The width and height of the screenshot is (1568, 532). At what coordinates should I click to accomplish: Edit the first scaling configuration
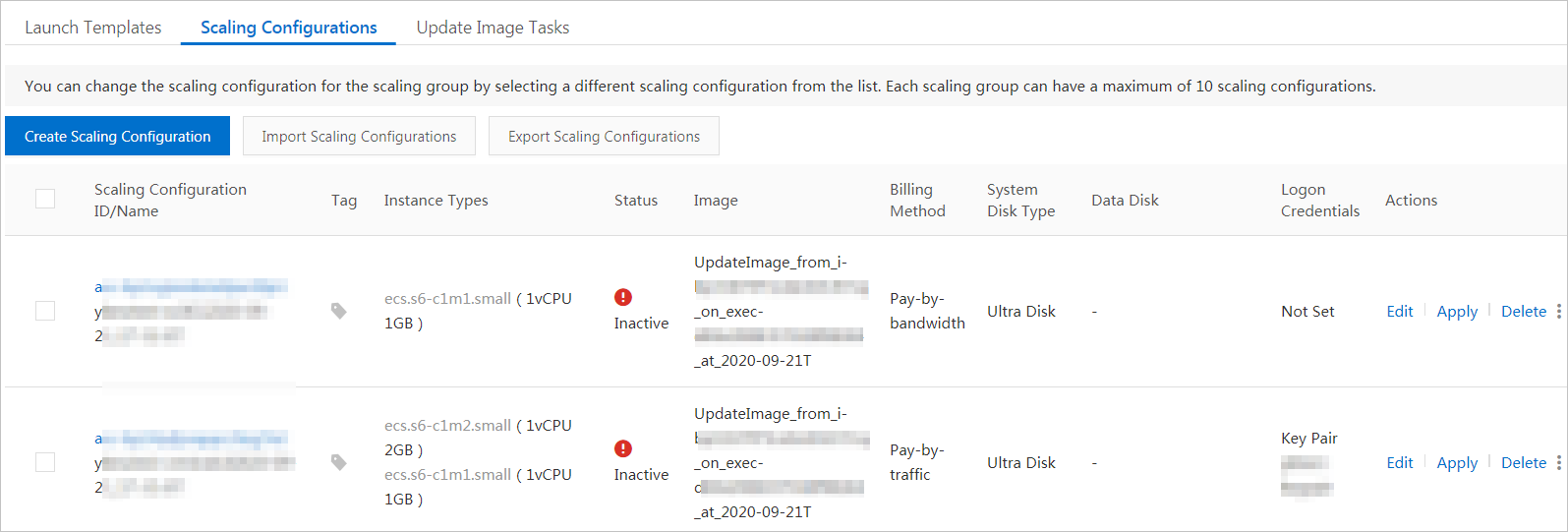(x=1400, y=311)
